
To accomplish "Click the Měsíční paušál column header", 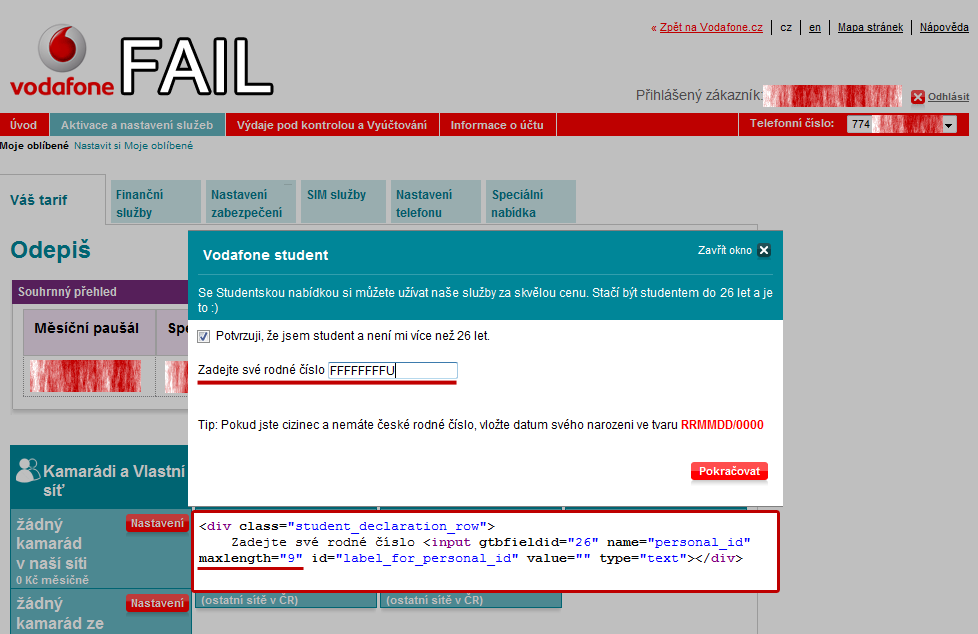I will coord(89,332).
